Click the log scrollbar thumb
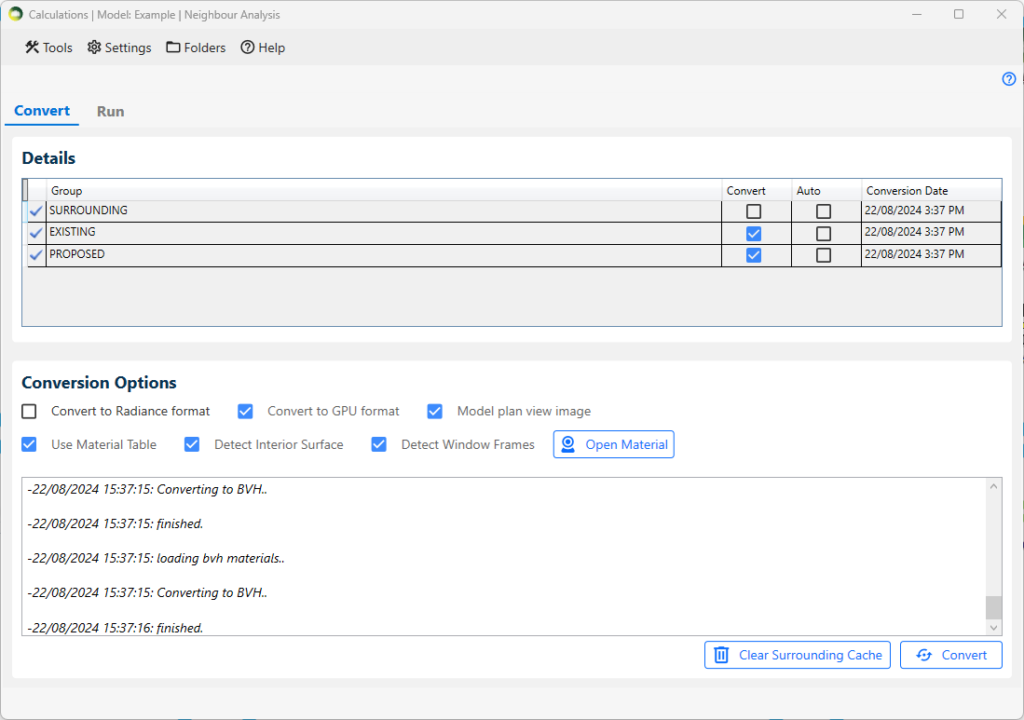Screen dimensions: 1024x720 click(x=993, y=607)
